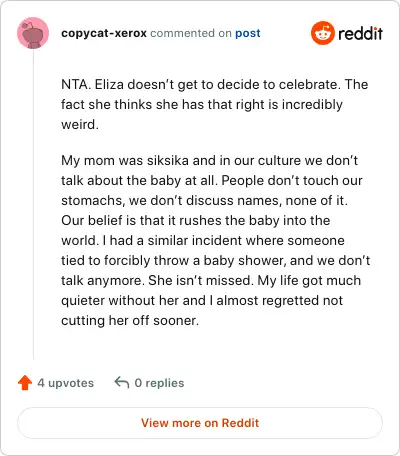Click the orange upvote arrow icon
Viewport: 400px width, 456px height.
(x=25, y=383)
